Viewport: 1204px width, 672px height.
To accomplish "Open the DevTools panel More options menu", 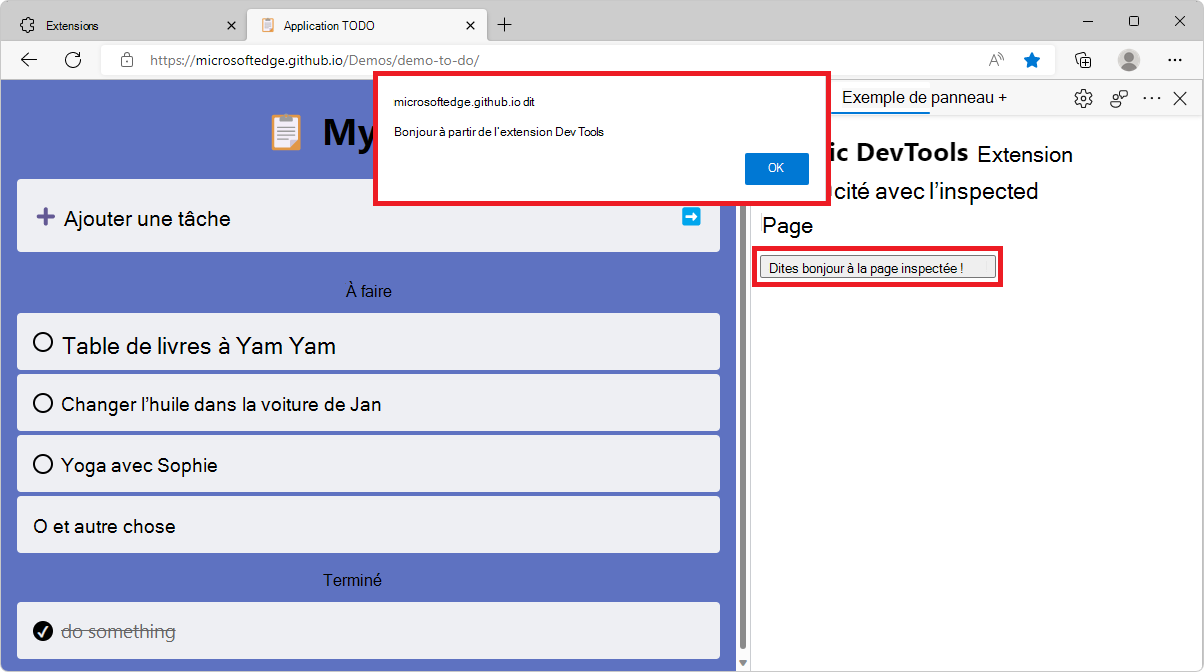I will 1152,98.
